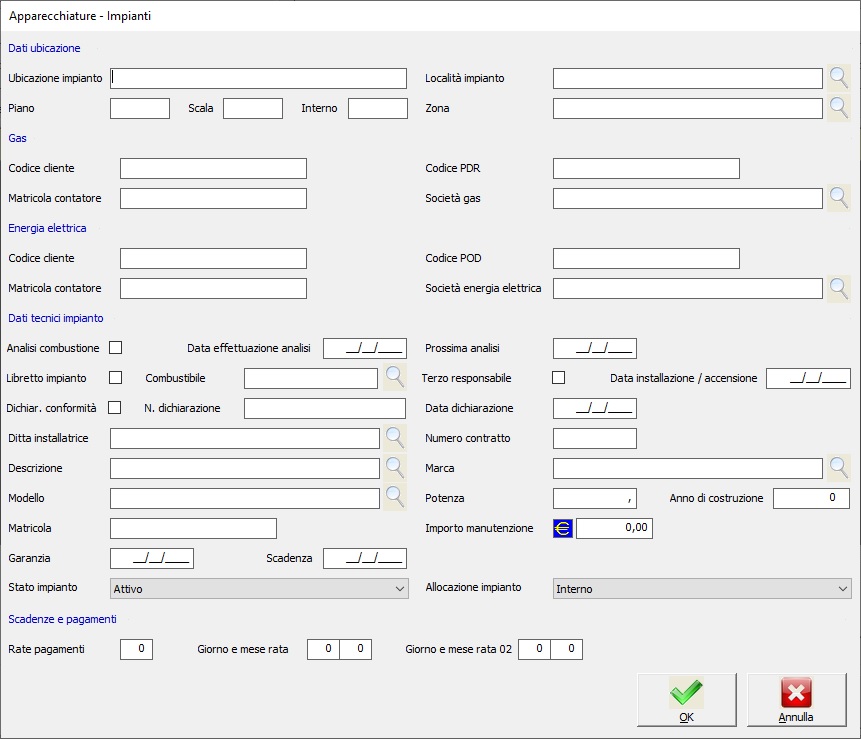Click the day box of Giorno e mese rata 02
Viewport: 861px width, 739px height.
[x=534, y=649]
